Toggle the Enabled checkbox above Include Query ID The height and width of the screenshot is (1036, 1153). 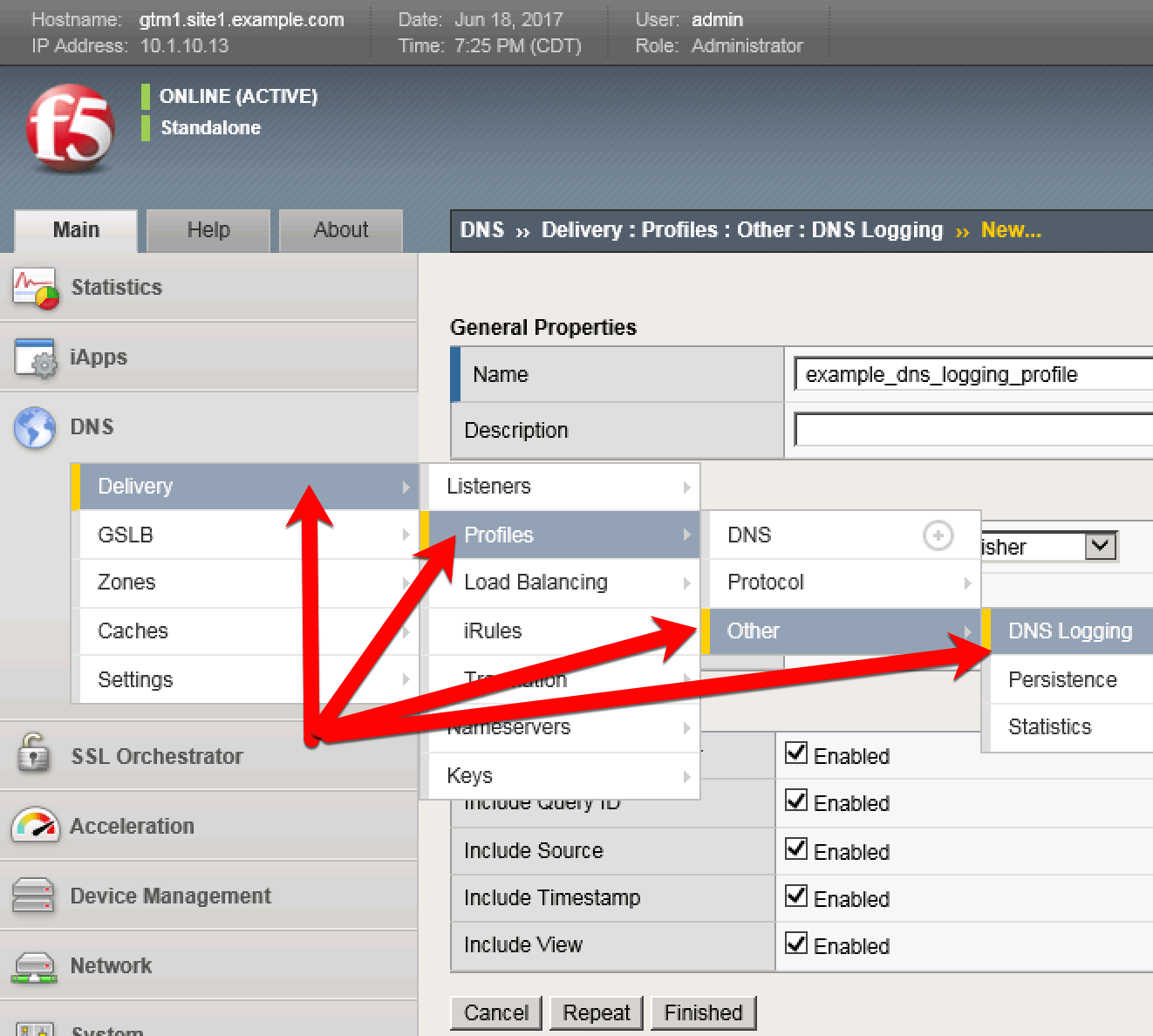point(795,753)
